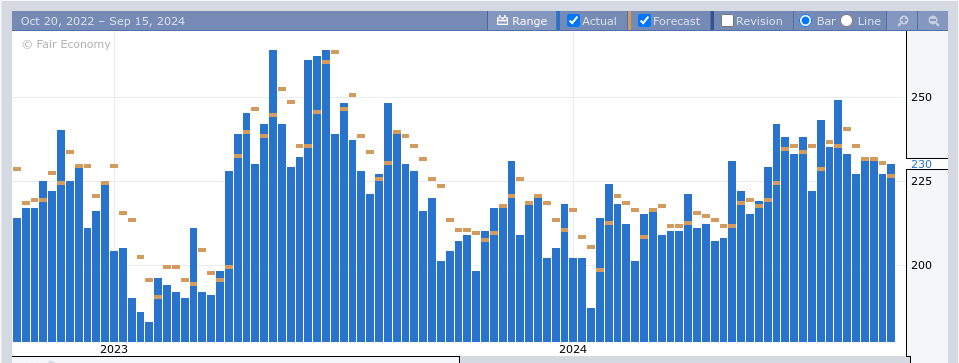The height and width of the screenshot is (363, 959).
Task: Select the Line chart radio option
Action: [x=846, y=21]
